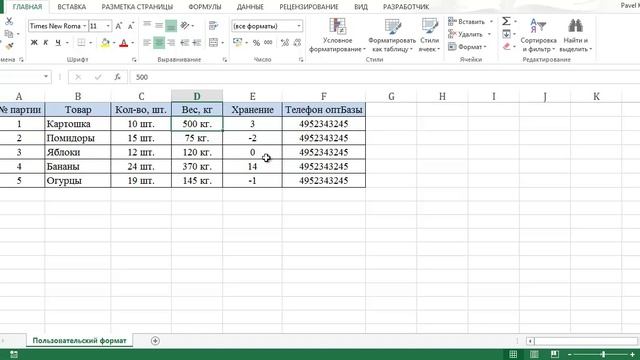Select Пользовательский формат sheet tab
This screenshot has width=640, height=360.
[80, 340]
